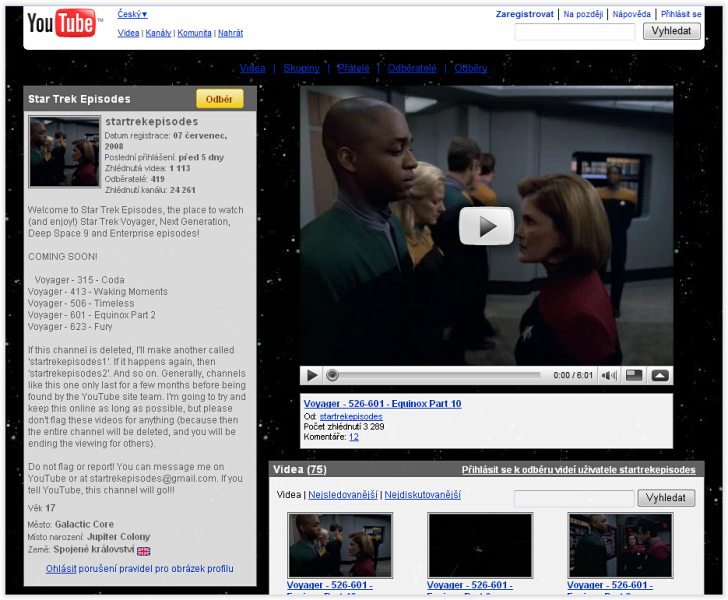Screen dimensions: 728x600
Task: Sort by Nejsledovanější
Action: 343,495
